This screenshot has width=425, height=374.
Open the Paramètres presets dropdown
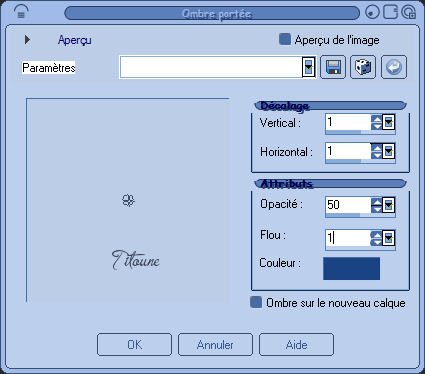tap(309, 67)
